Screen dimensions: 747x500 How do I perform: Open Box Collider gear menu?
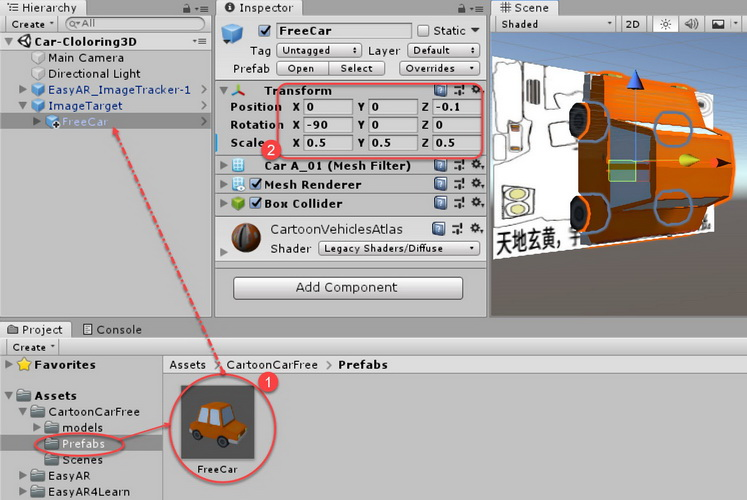(477, 203)
